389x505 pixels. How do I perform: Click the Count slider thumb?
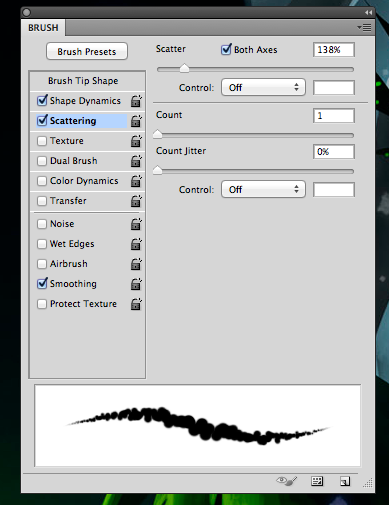[158, 134]
